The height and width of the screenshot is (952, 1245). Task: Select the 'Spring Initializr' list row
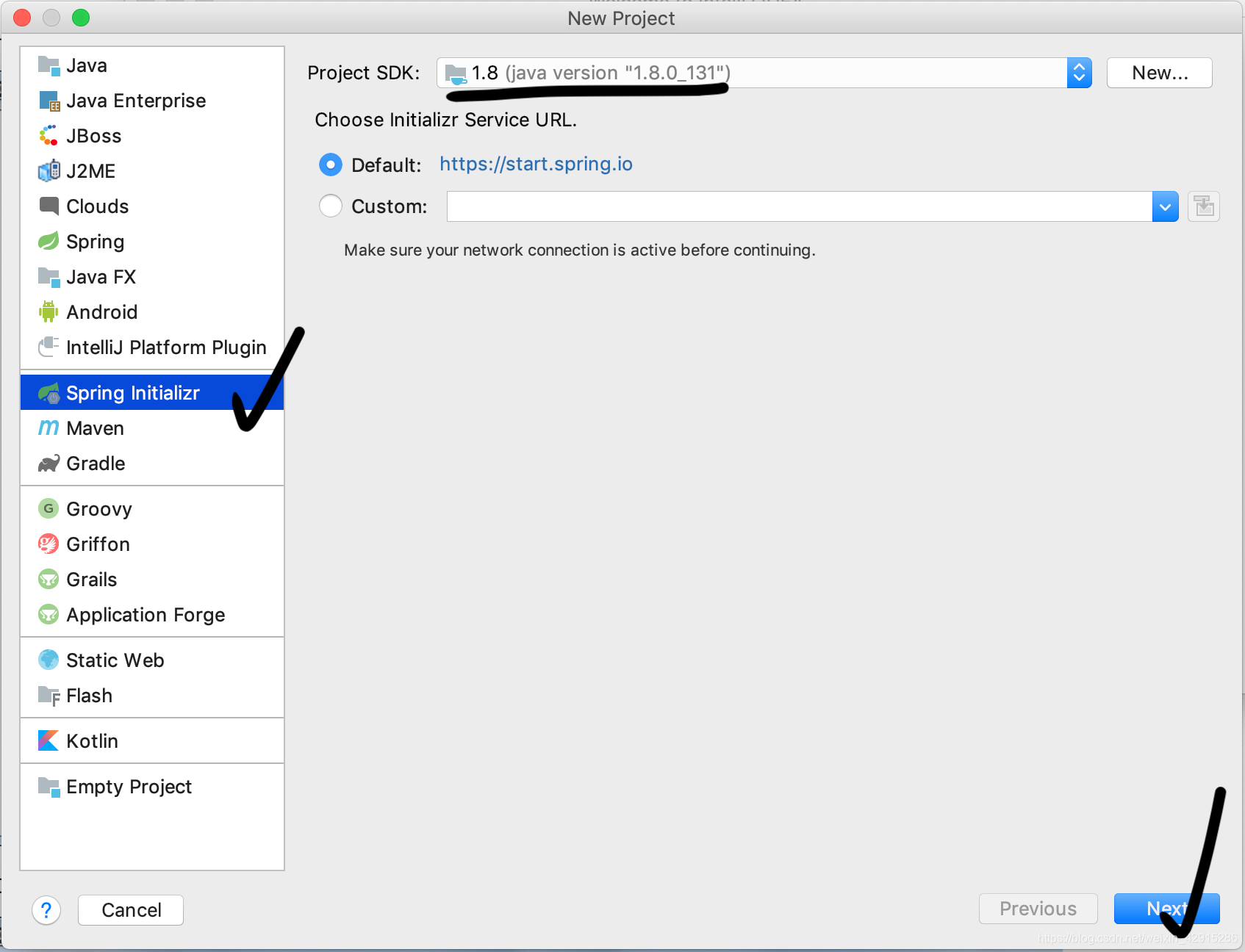coord(152,393)
